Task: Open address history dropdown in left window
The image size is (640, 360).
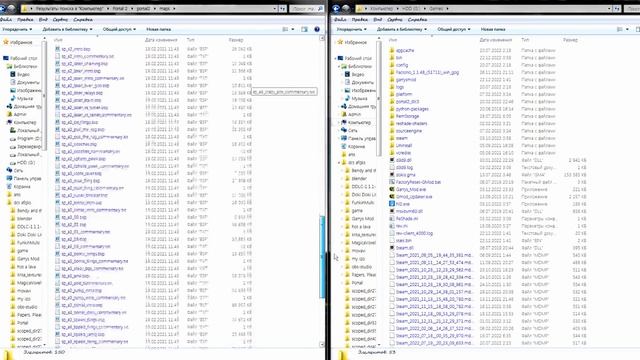Action: (x=275, y=8)
